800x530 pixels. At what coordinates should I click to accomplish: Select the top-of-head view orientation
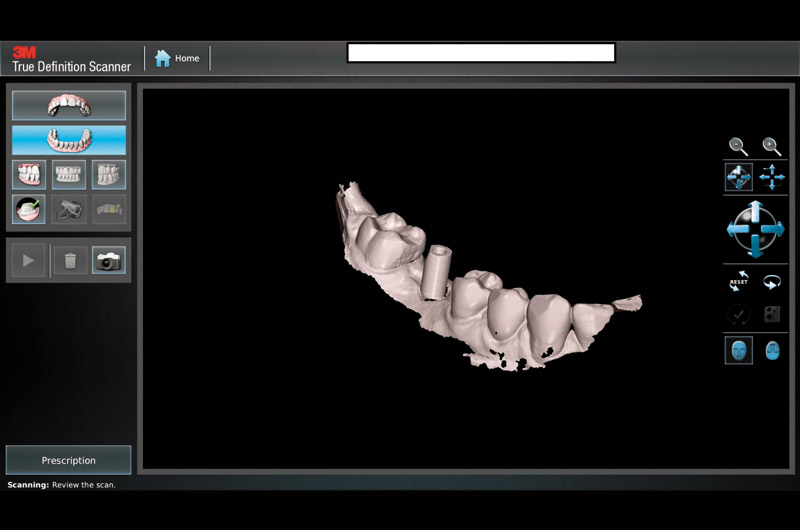tap(772, 350)
